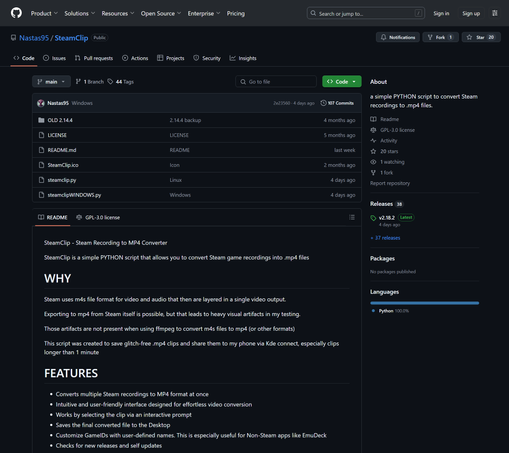The image size is (509, 453).
Task: Fork the repository
Action: click(x=440, y=37)
